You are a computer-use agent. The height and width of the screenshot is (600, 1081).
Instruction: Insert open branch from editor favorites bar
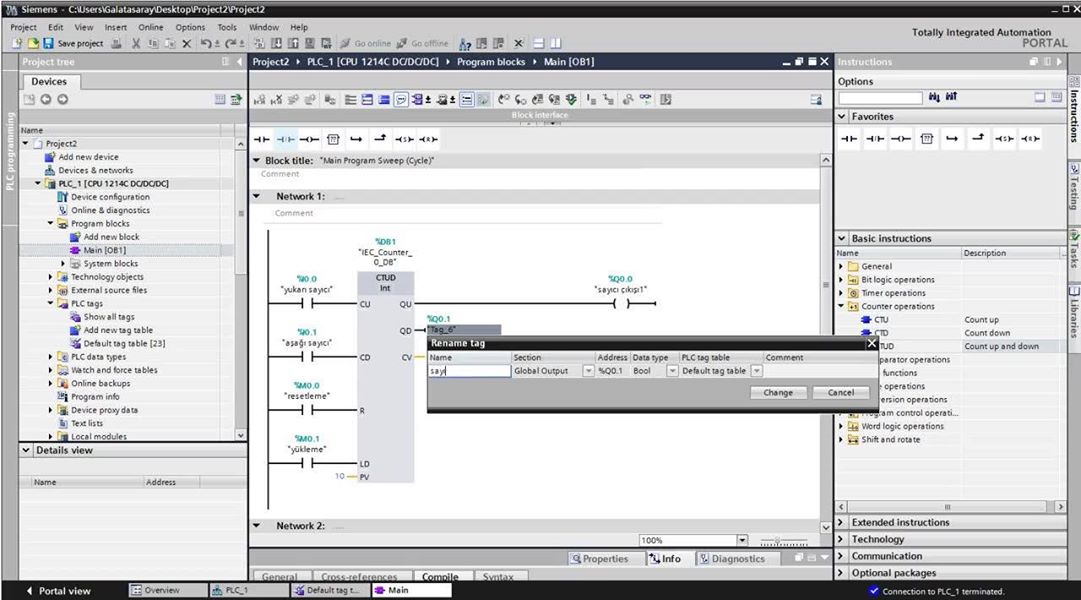pyautogui.click(x=356, y=139)
